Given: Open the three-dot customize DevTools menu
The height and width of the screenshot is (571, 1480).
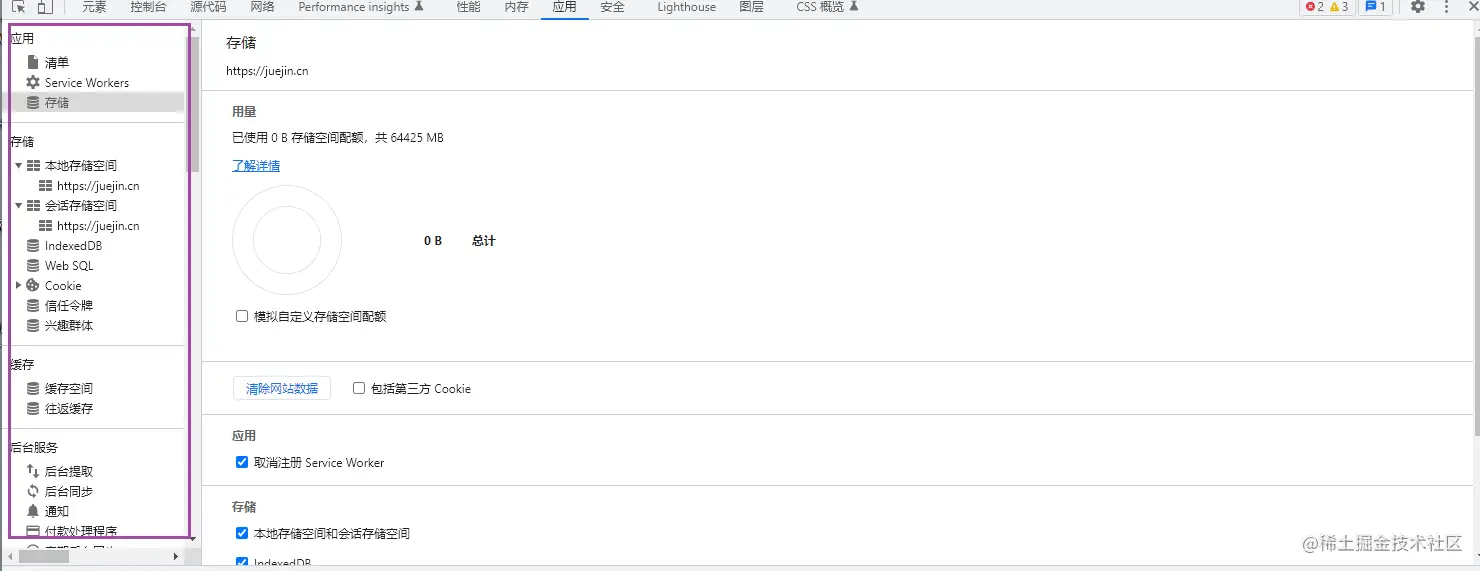Looking at the screenshot, I should 1446,7.
